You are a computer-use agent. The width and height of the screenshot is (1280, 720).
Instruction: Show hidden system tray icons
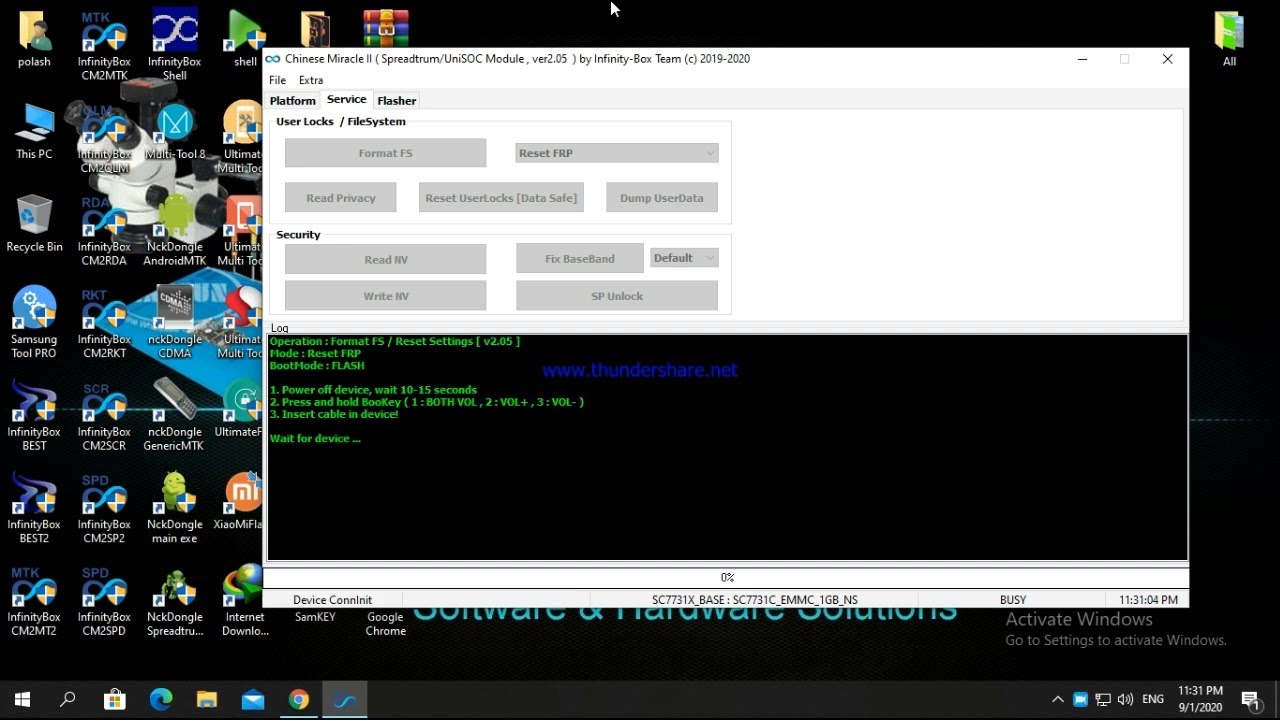tap(1058, 700)
